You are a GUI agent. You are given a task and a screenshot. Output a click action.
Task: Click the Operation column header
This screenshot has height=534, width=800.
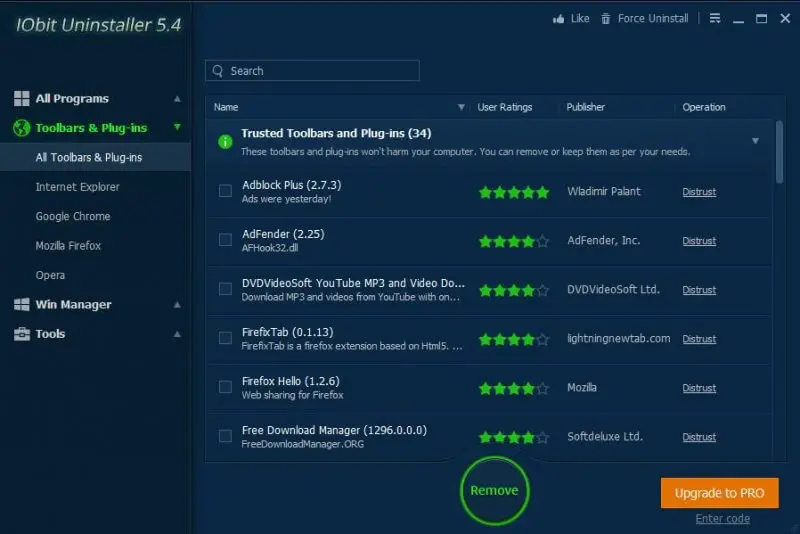point(704,107)
